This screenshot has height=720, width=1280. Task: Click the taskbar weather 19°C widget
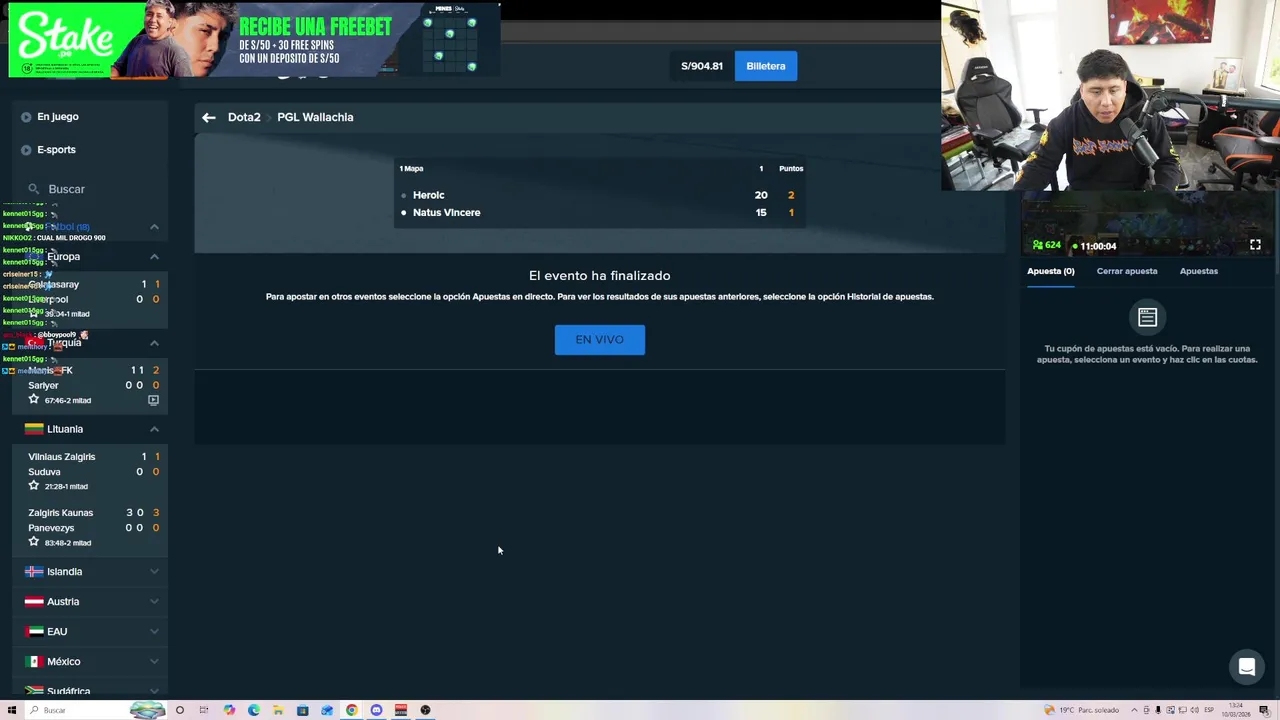tap(1082, 710)
